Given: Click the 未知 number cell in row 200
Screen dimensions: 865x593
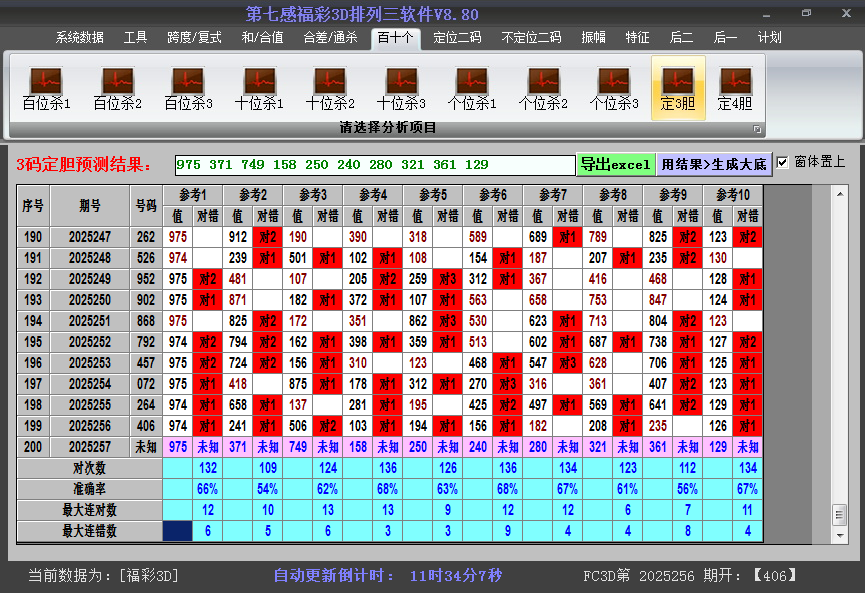Looking at the screenshot, I should point(146,447).
